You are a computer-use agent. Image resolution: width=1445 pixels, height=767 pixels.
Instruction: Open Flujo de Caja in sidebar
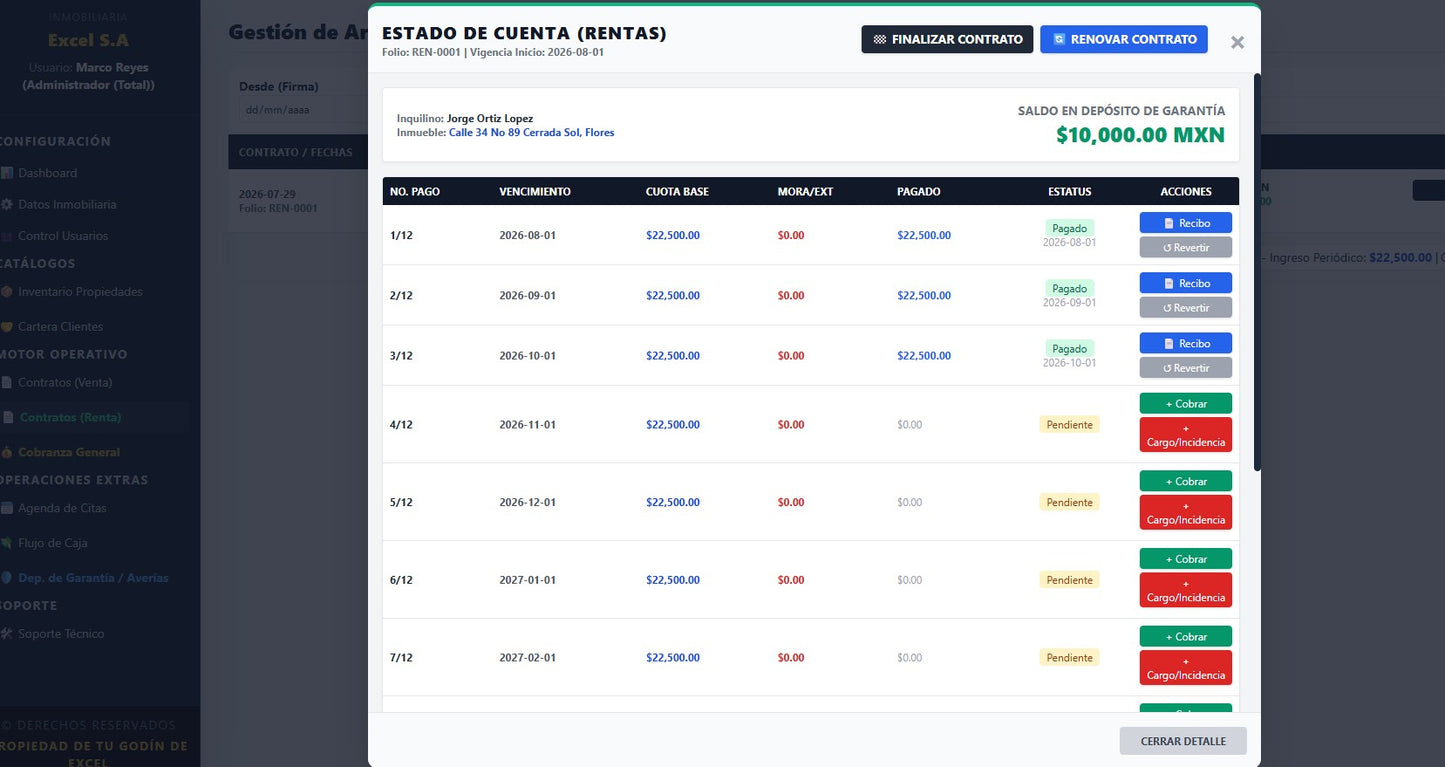pyautogui.click(x=53, y=543)
